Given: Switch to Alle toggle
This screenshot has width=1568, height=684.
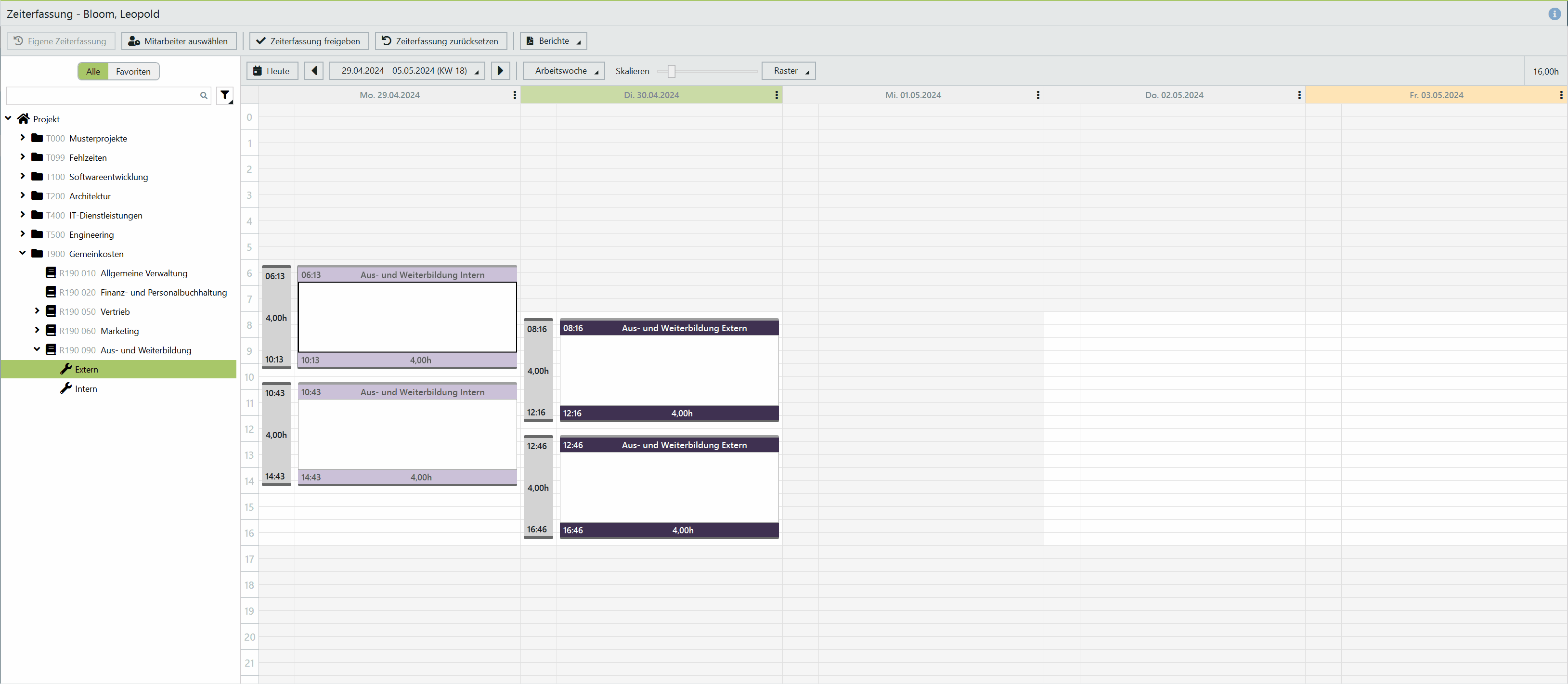Looking at the screenshot, I should click(x=93, y=71).
